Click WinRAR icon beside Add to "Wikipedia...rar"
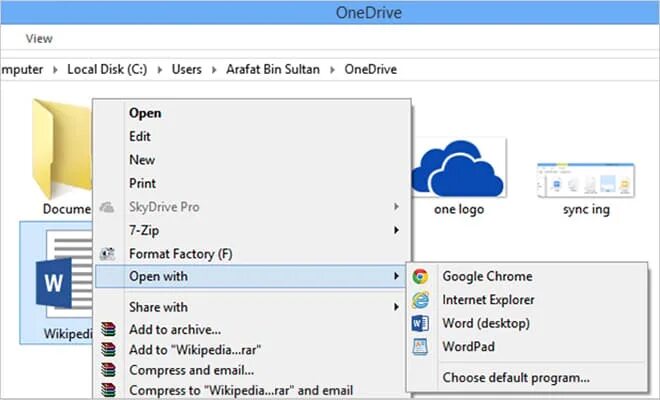 coord(108,349)
